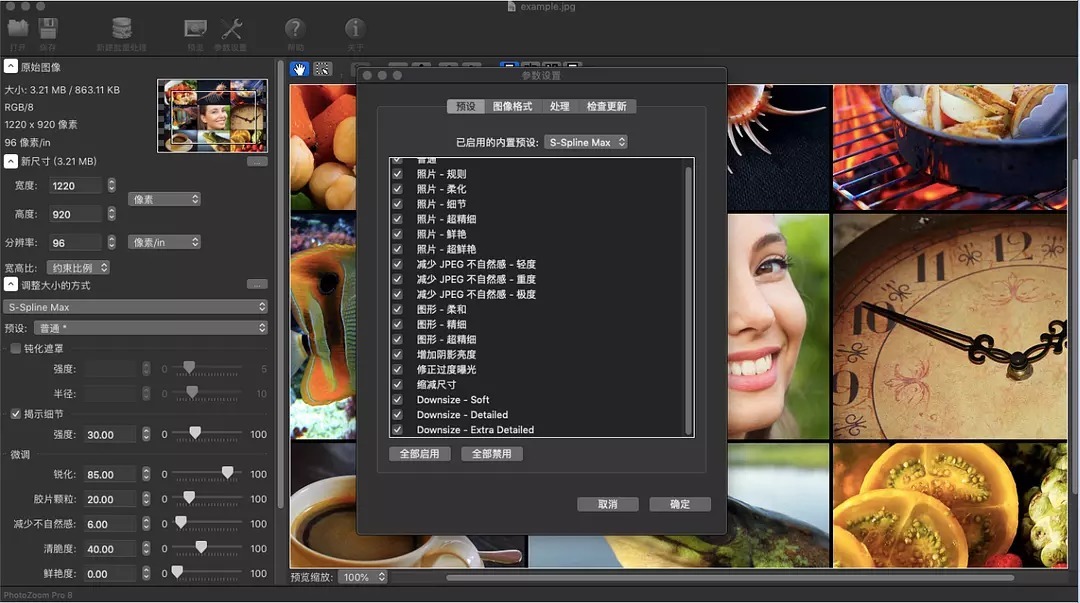Switch to the 图像格式 tab
The height and width of the screenshot is (603, 1080).
512,106
